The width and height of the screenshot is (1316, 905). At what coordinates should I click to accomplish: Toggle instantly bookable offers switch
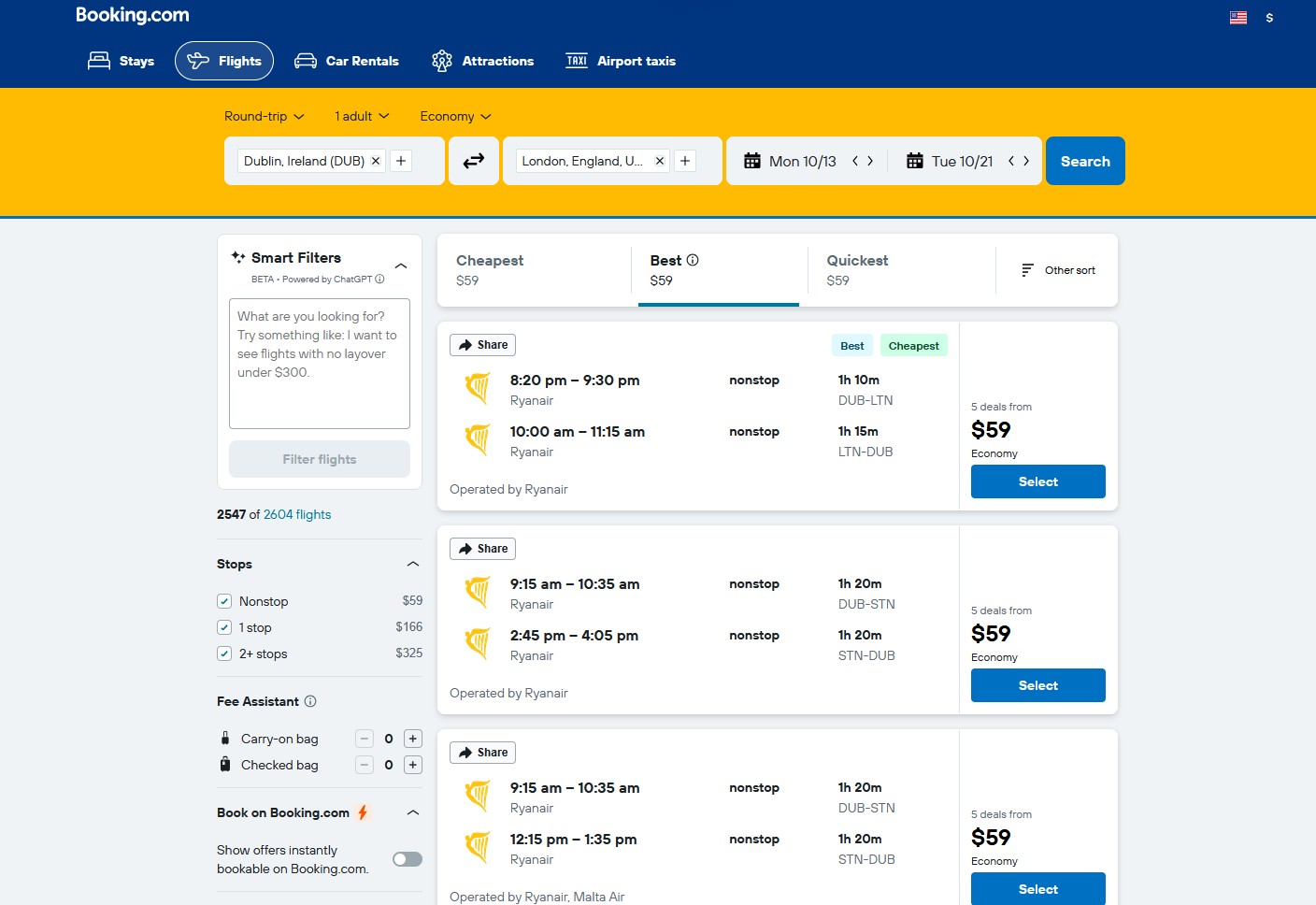click(x=408, y=859)
